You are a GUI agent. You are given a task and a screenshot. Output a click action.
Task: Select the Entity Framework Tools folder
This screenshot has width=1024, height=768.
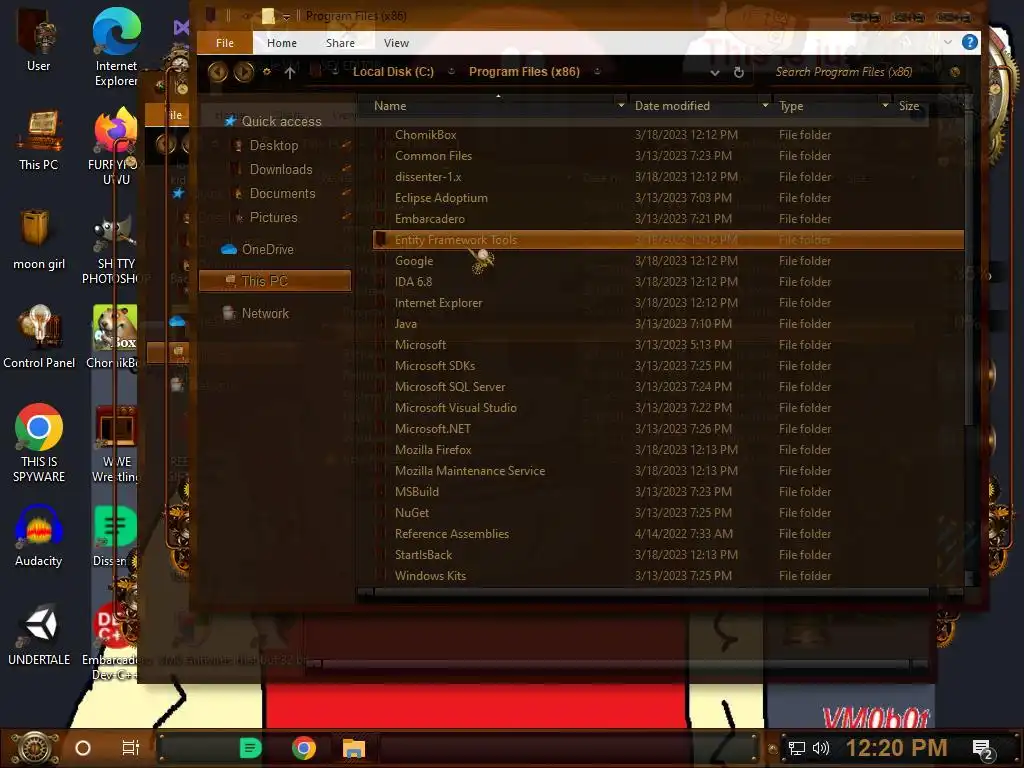[x=668, y=240]
